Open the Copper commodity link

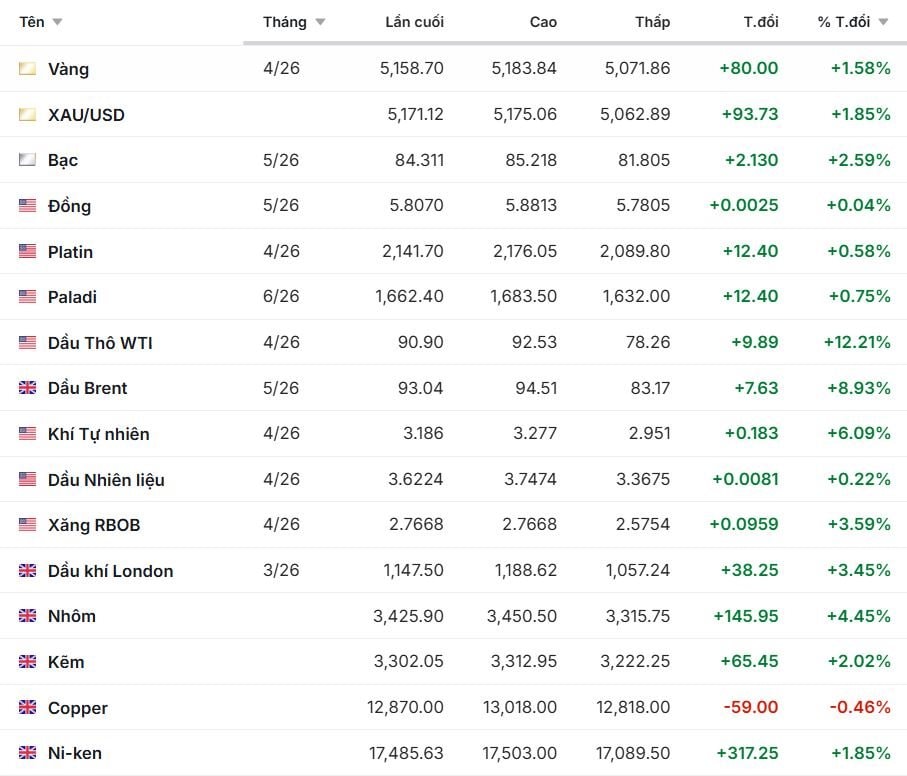click(77, 708)
